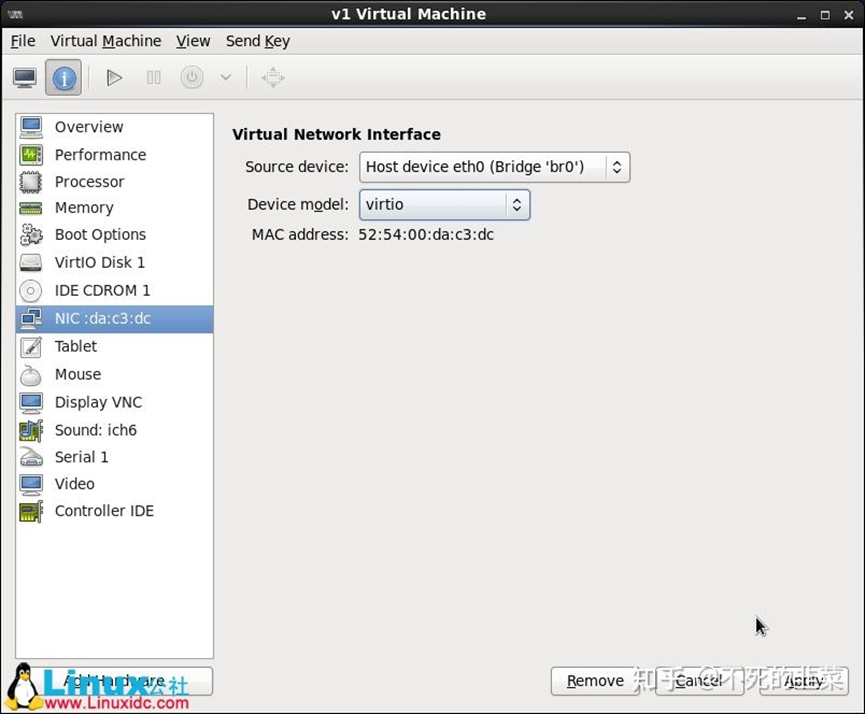Open Memory hardware entry
The width and height of the screenshot is (865, 714).
click(x=114, y=208)
